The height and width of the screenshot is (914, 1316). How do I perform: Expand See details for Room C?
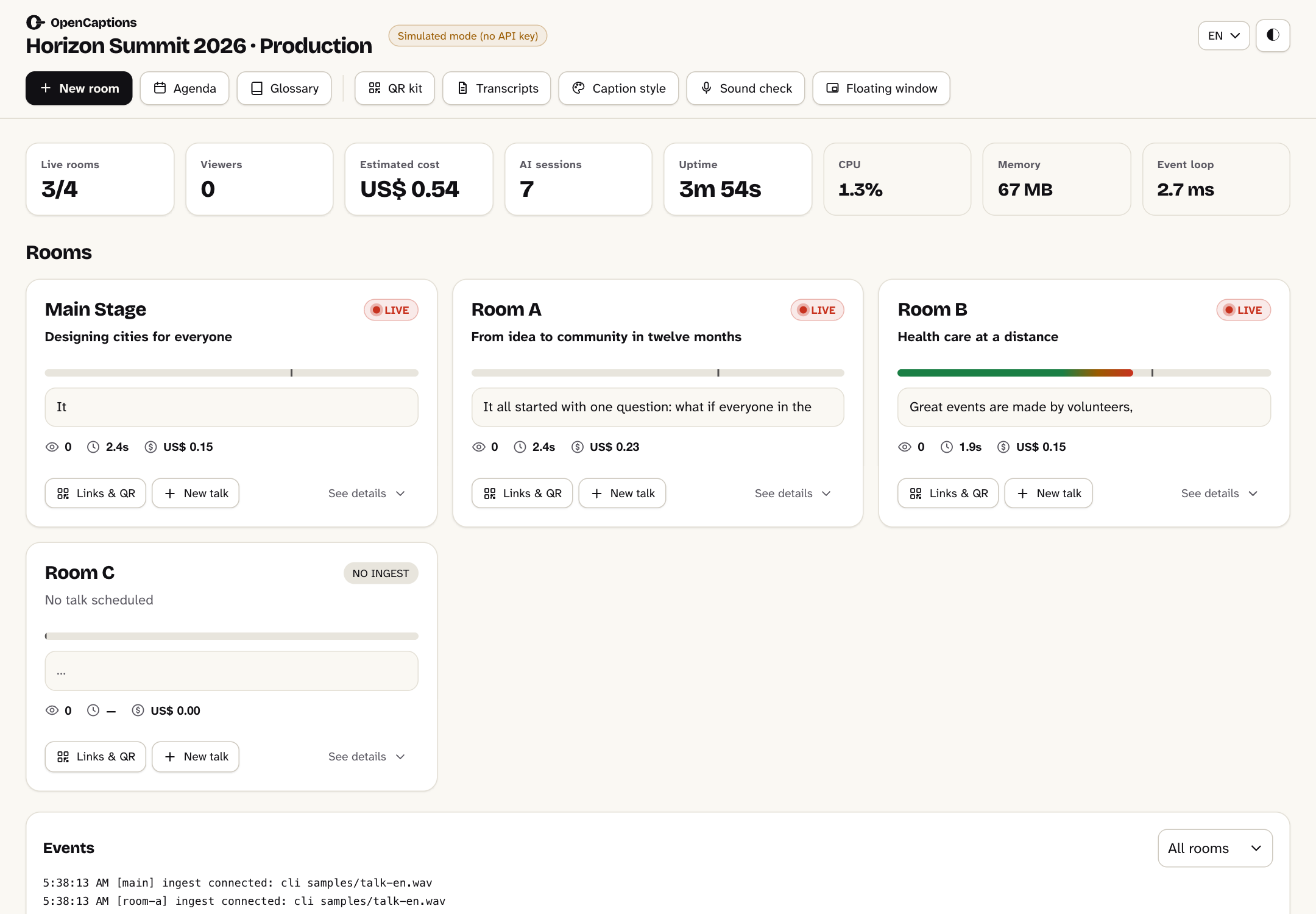tap(367, 756)
